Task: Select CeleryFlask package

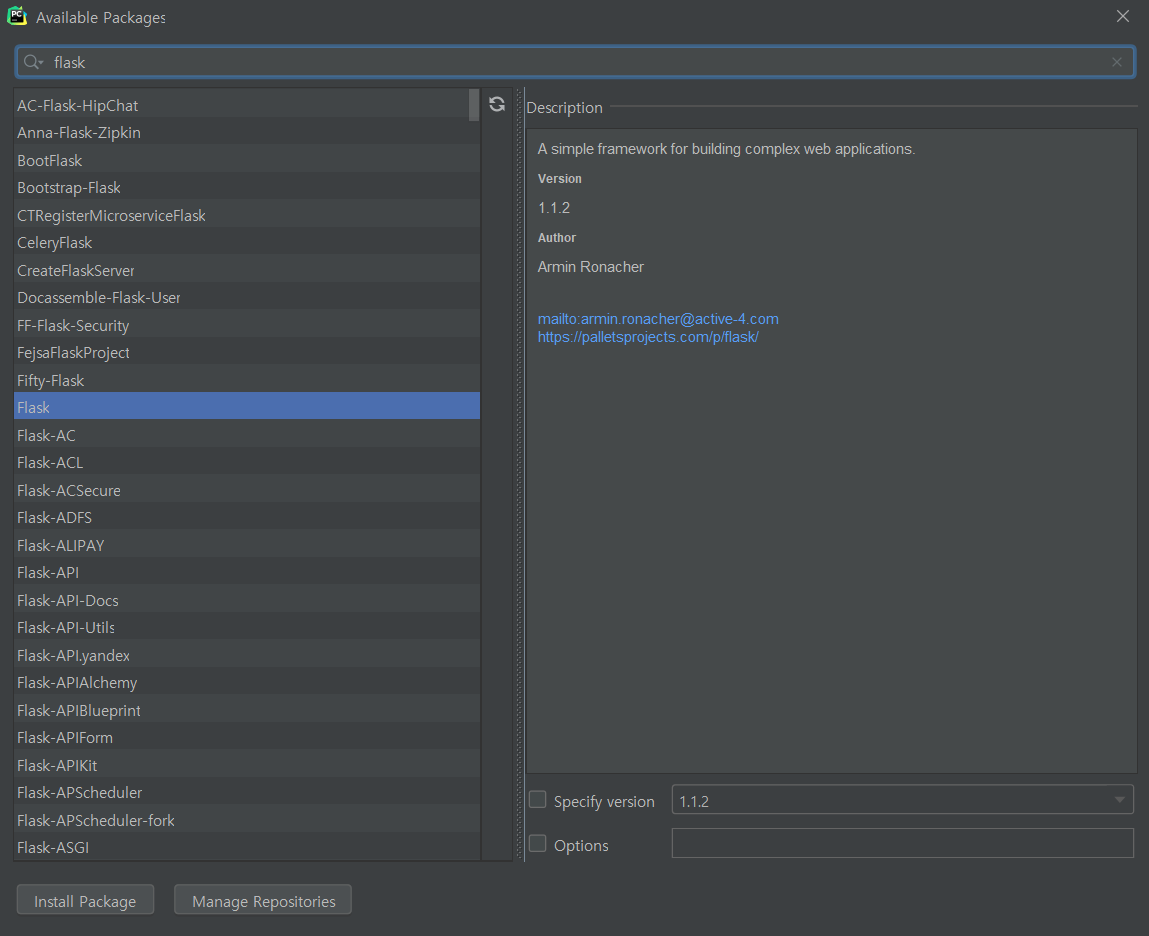Action: click(247, 243)
